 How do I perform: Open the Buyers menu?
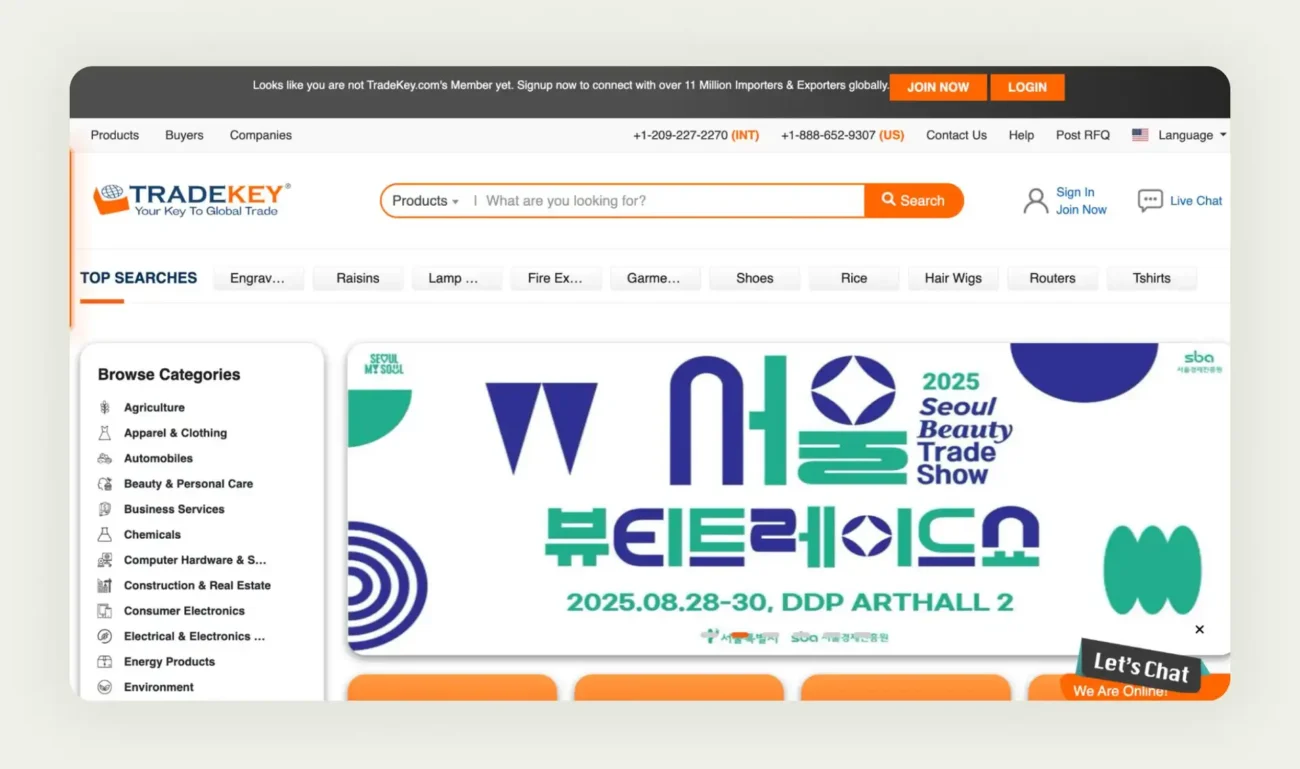pyautogui.click(x=184, y=135)
